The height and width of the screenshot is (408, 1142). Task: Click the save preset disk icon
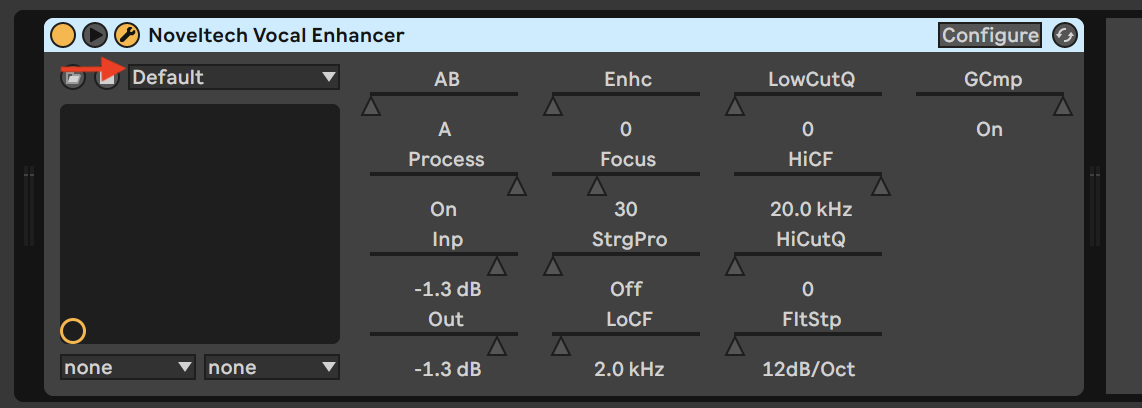108,76
